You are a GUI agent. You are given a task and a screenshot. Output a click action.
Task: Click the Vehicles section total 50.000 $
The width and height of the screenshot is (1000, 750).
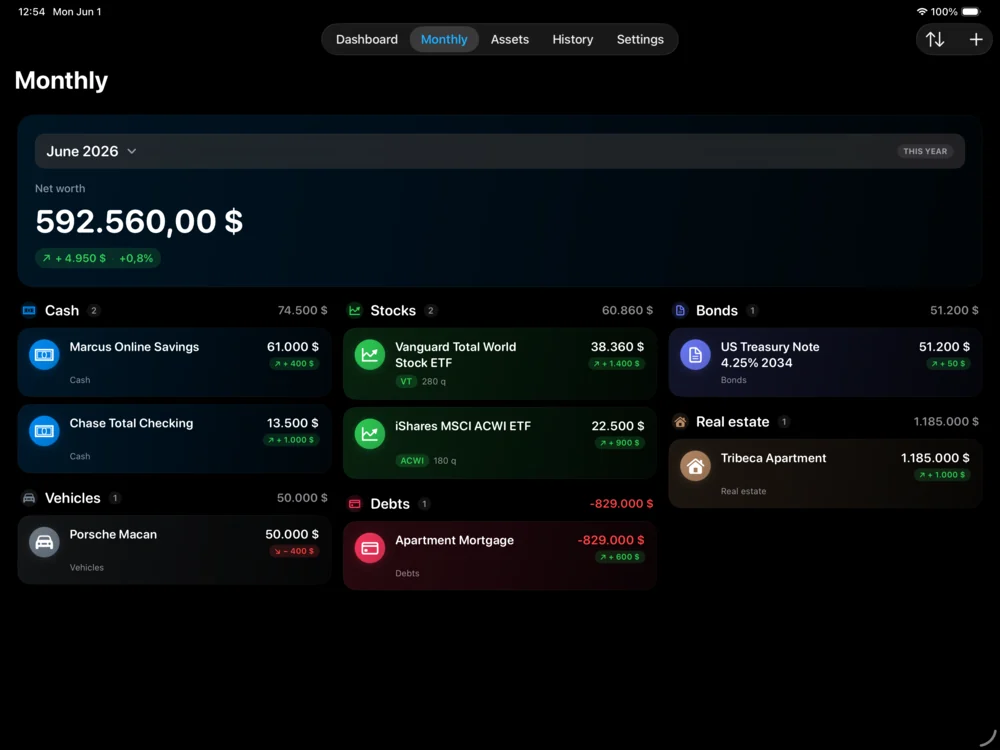[x=302, y=498]
